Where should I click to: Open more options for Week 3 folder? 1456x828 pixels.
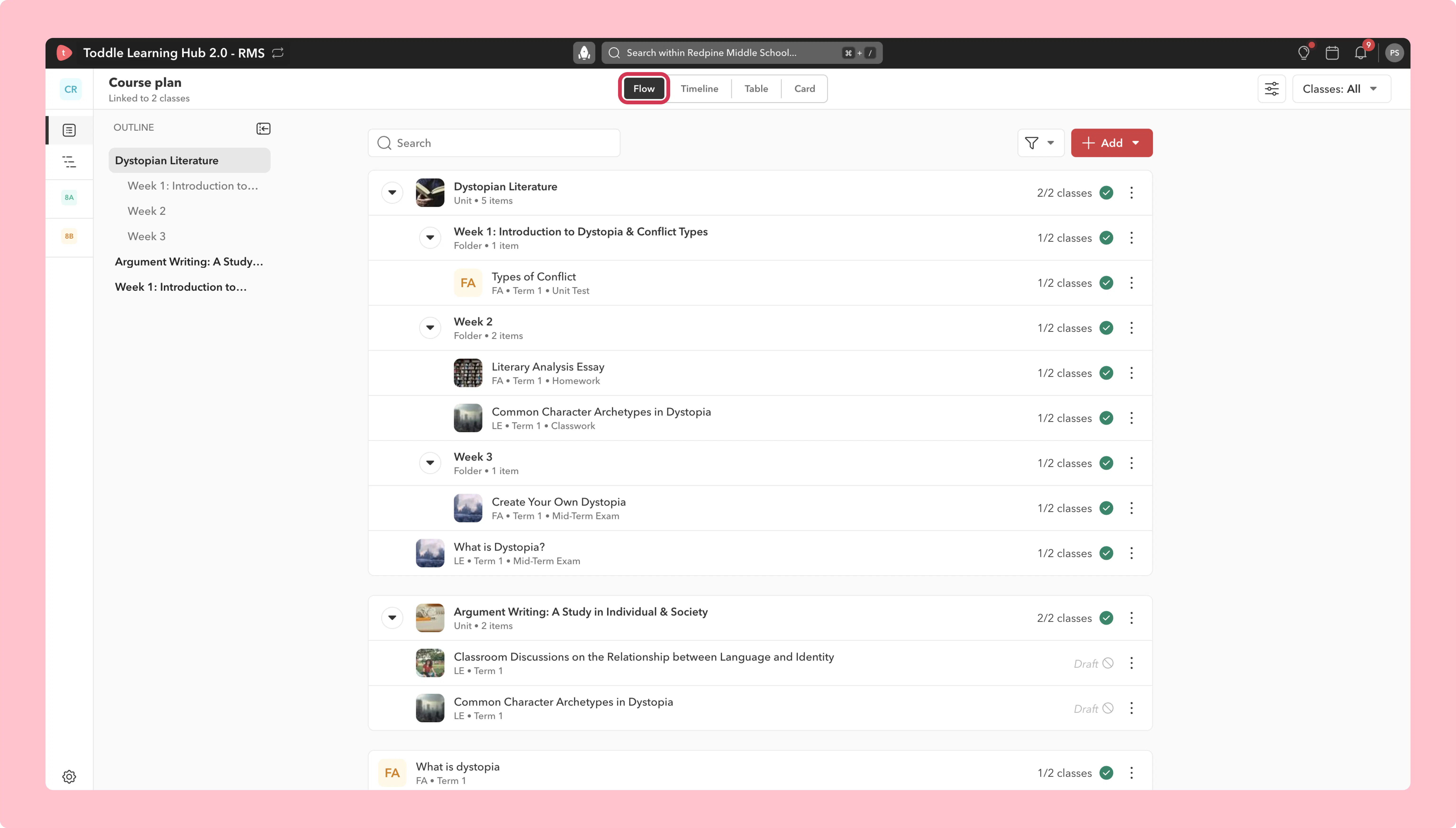[x=1132, y=463]
